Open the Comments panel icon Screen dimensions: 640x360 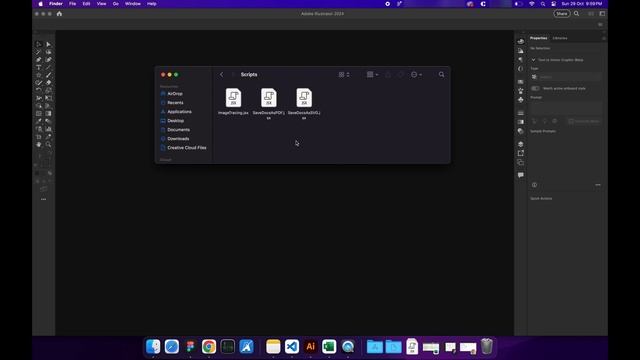point(521,175)
